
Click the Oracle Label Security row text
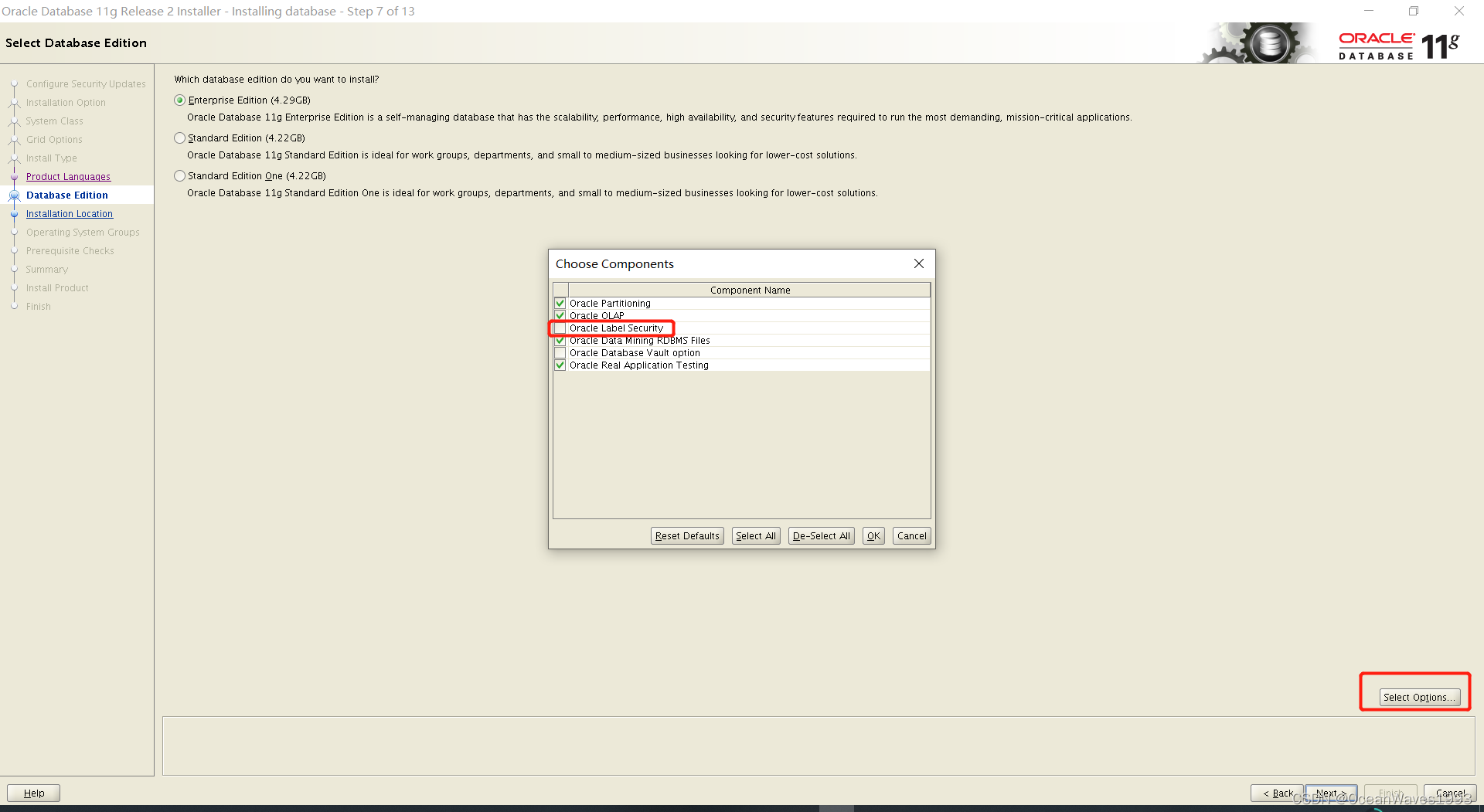point(616,328)
